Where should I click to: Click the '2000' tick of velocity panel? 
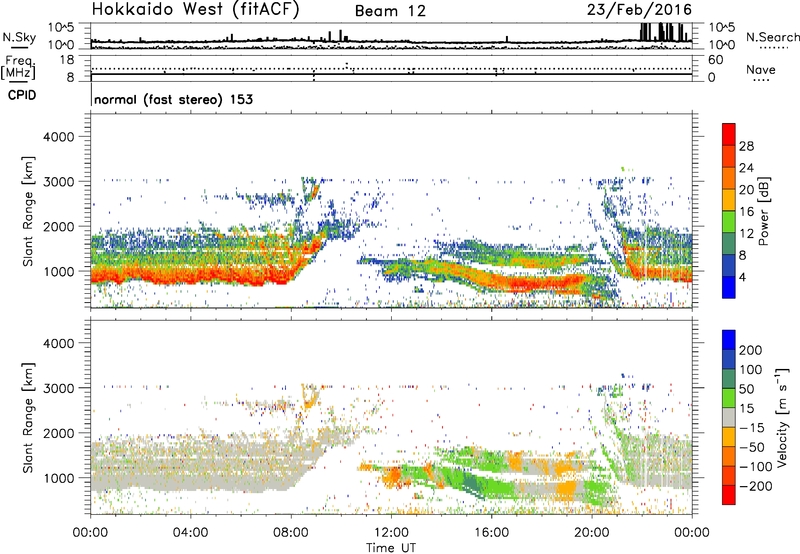[x=59, y=433]
